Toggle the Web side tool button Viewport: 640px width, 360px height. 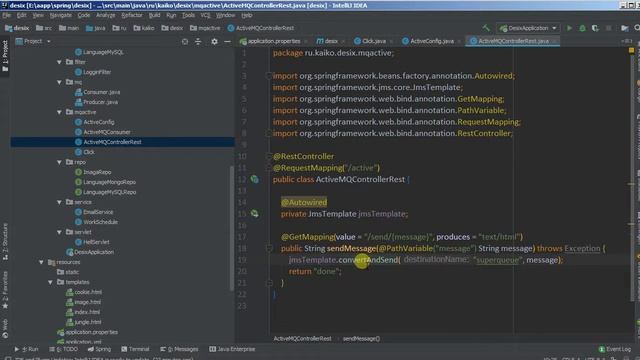(x=5, y=329)
